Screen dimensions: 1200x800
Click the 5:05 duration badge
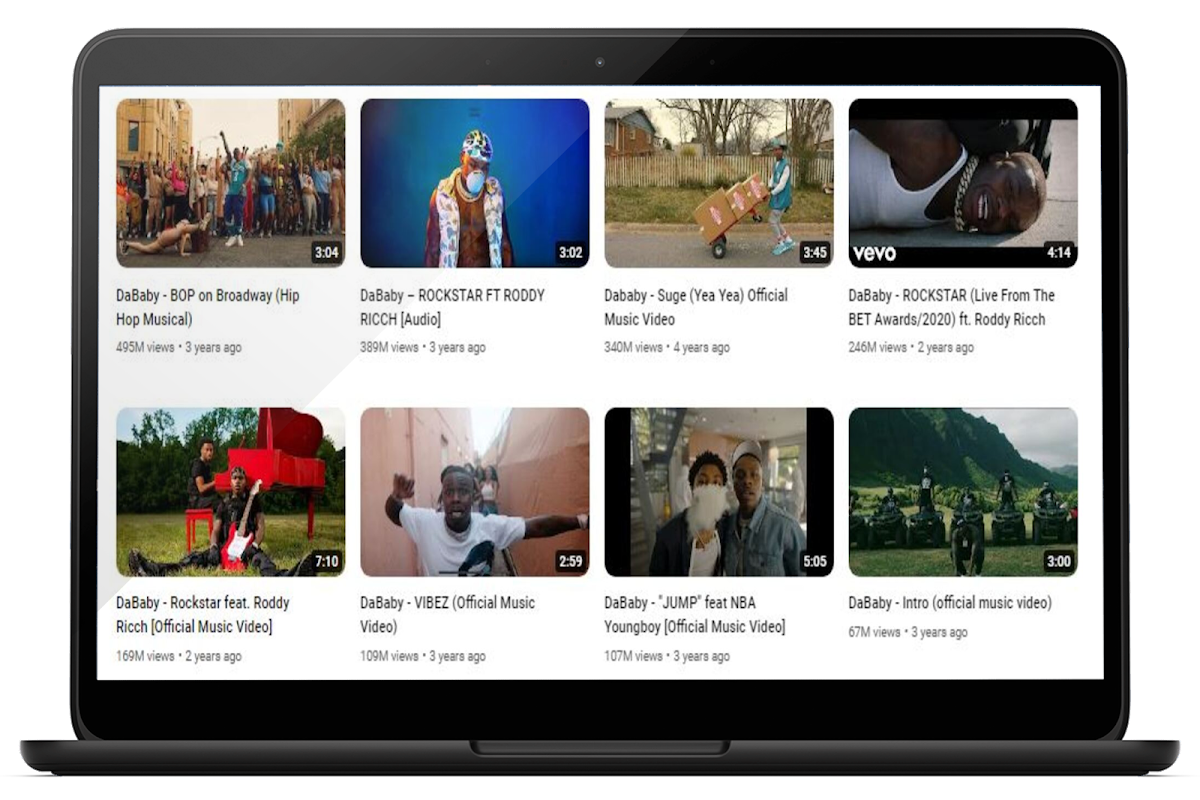815,562
